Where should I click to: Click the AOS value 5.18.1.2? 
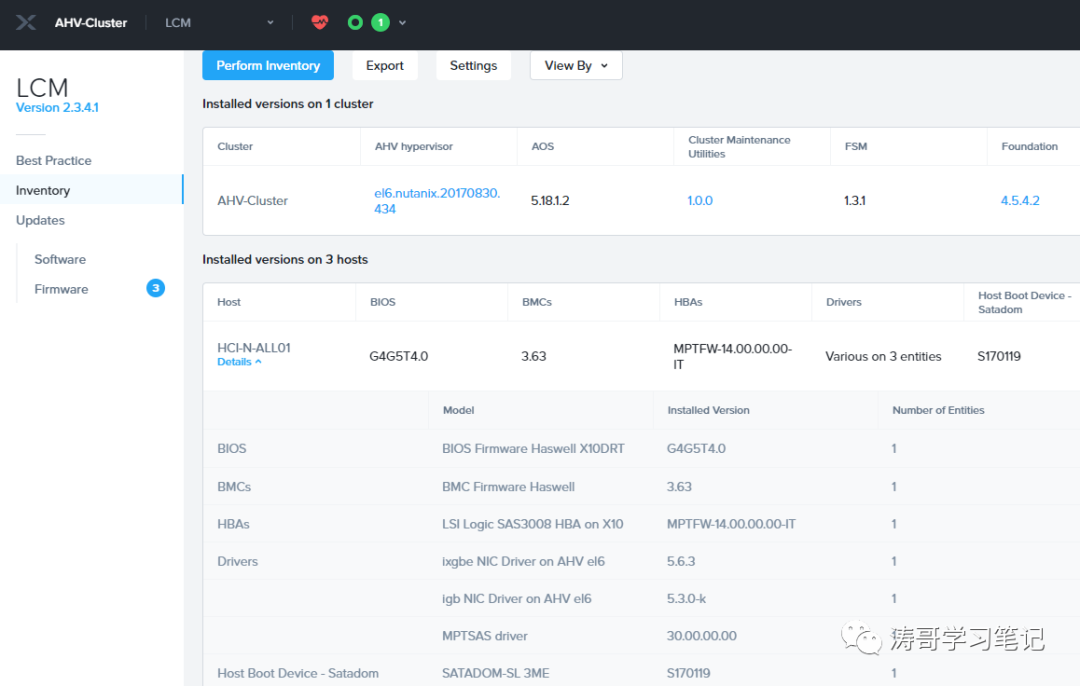click(x=550, y=200)
